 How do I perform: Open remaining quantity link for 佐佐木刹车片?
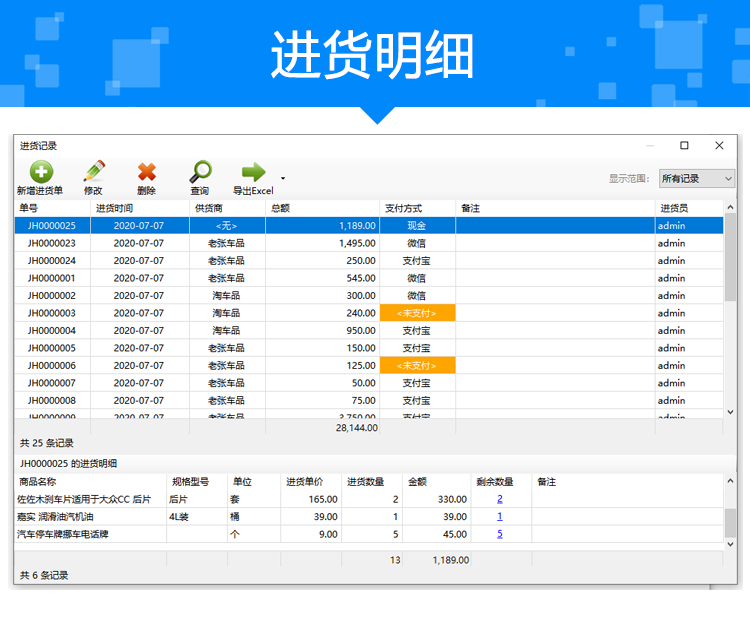pos(499,499)
